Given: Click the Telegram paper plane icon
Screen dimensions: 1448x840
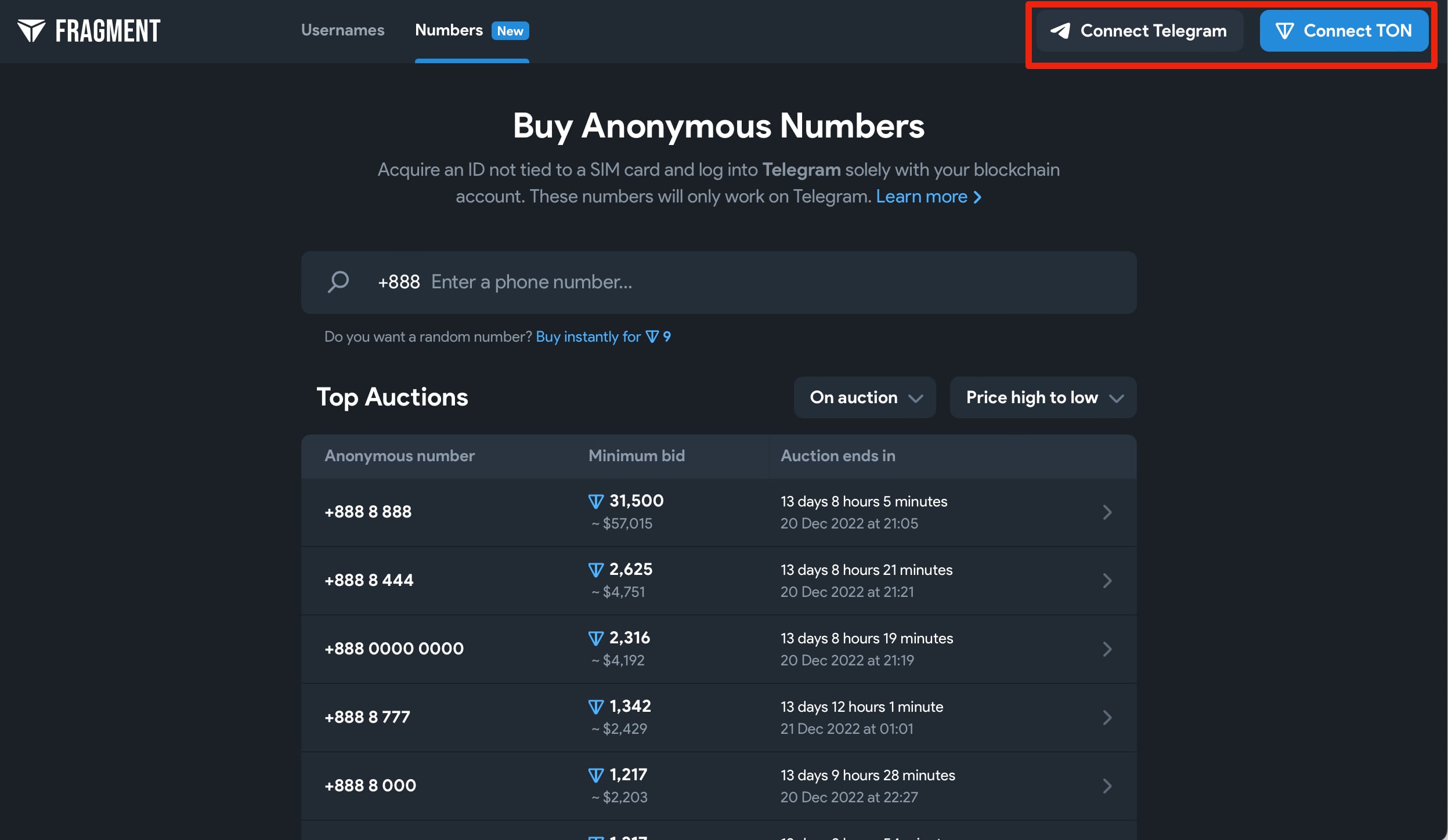Looking at the screenshot, I should (x=1060, y=31).
